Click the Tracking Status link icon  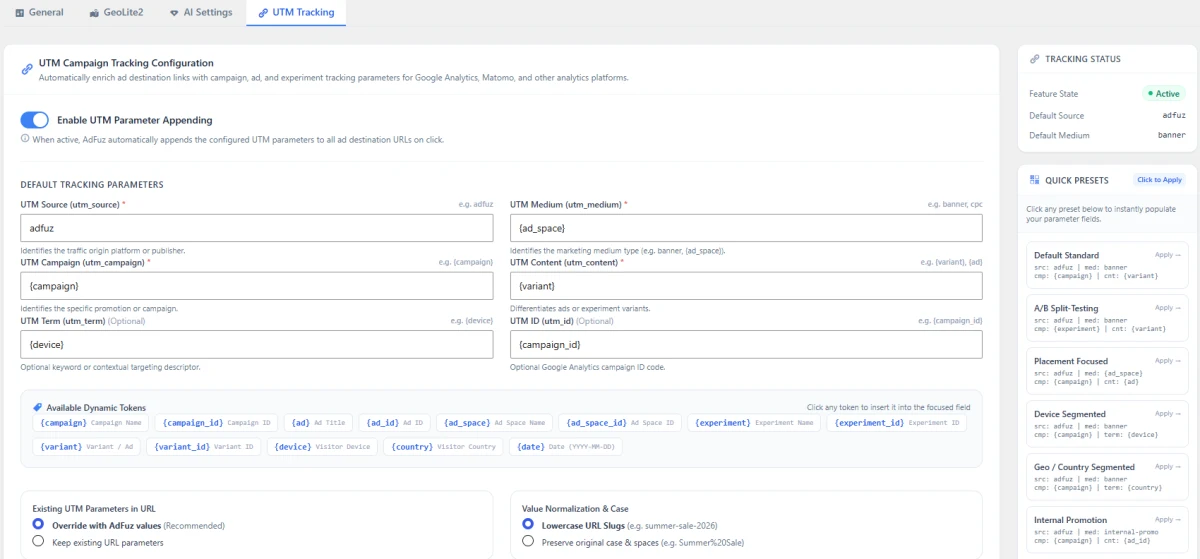pos(1035,59)
